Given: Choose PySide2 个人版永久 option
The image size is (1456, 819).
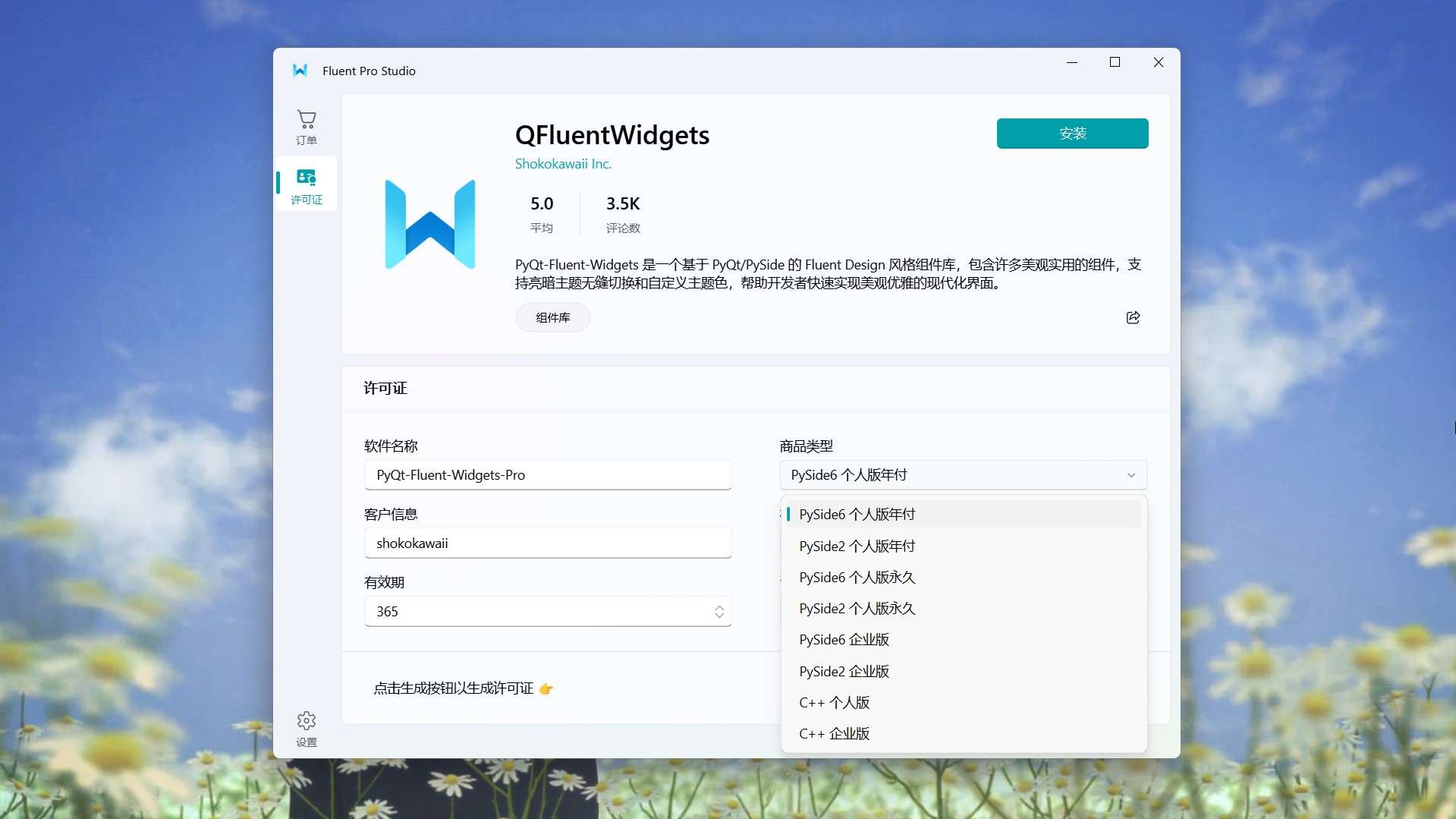Looking at the screenshot, I should point(963,608).
